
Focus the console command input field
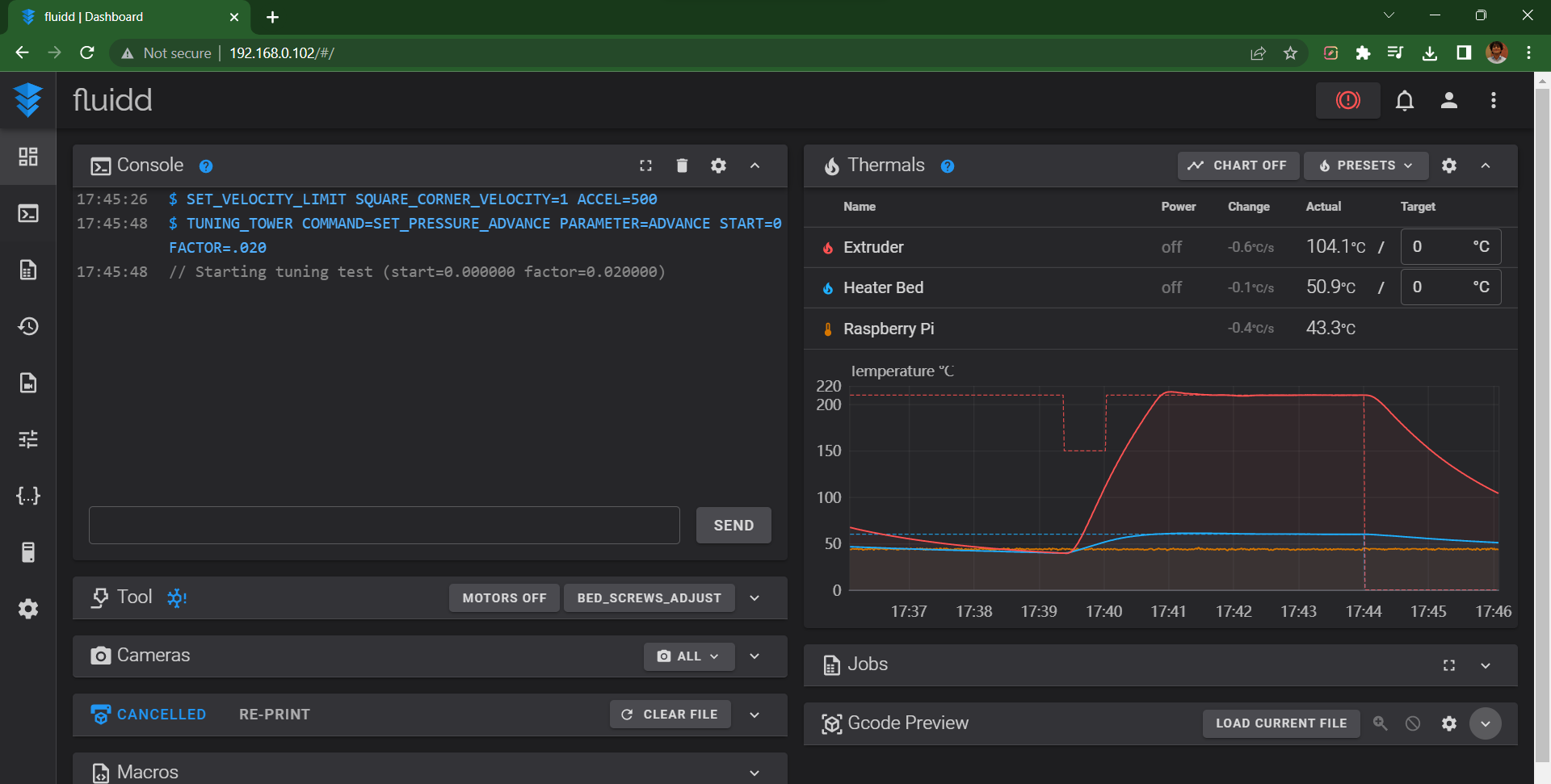[x=385, y=526]
